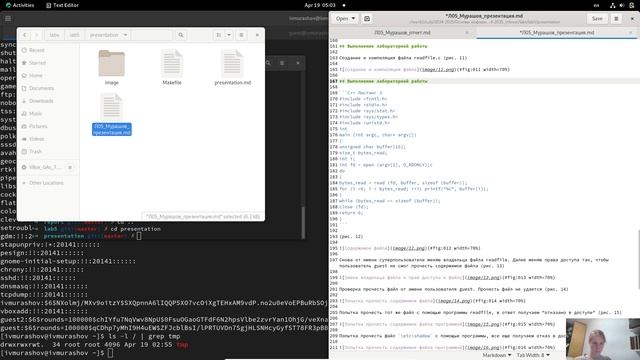Open presentation path dropdown in Files

[x=125, y=35]
